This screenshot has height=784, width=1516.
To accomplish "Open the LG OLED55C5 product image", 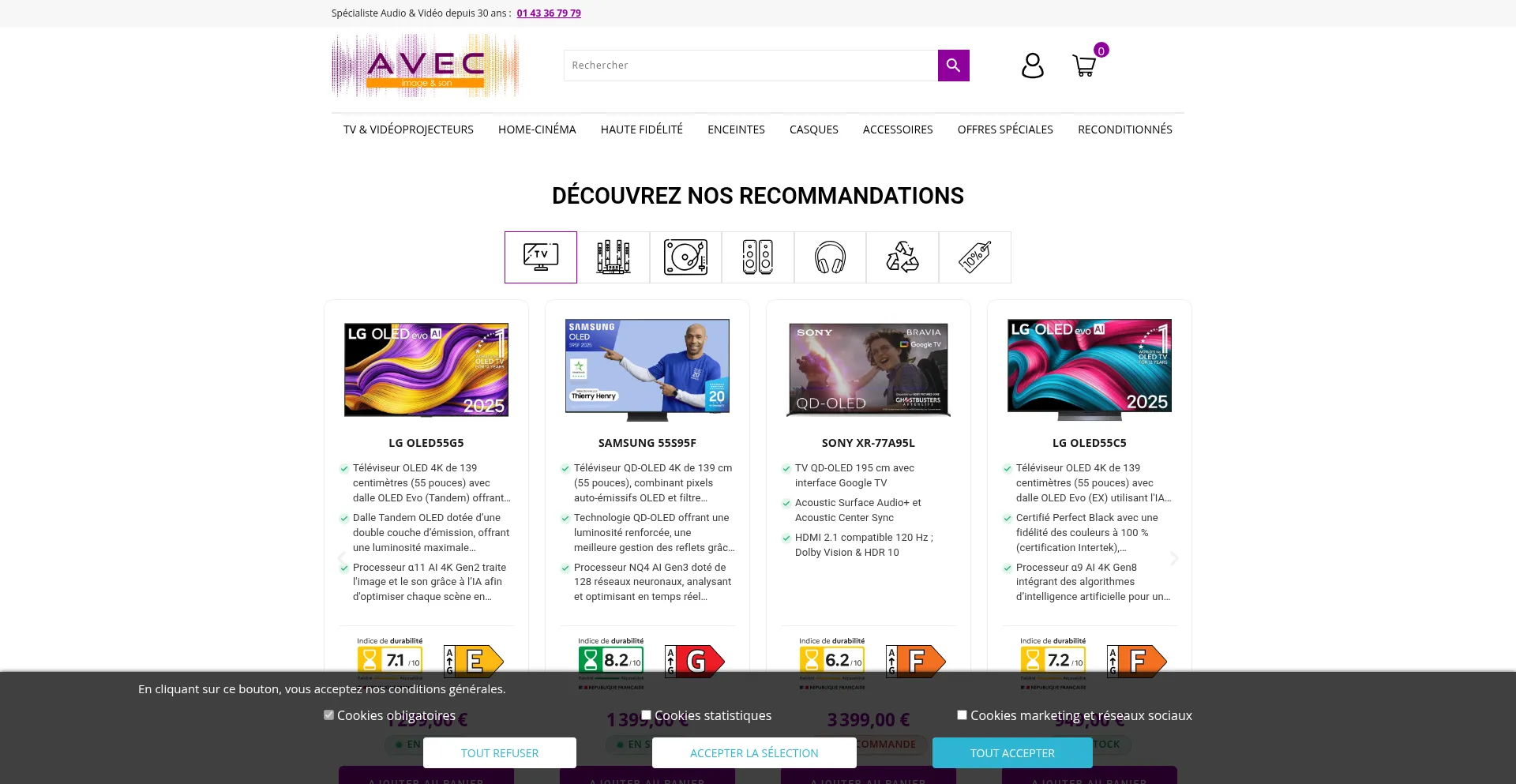I will (1090, 369).
